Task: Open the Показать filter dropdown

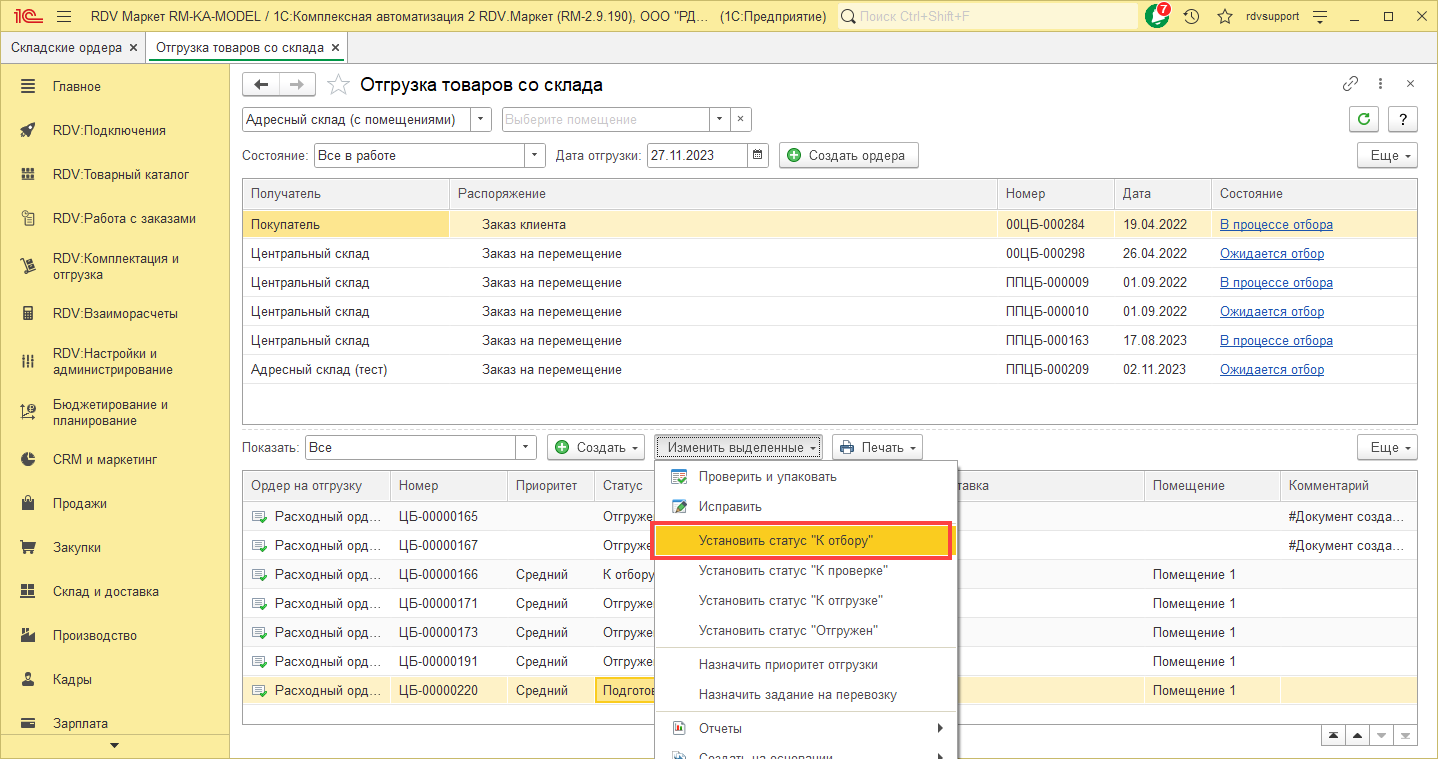Action: coord(526,447)
